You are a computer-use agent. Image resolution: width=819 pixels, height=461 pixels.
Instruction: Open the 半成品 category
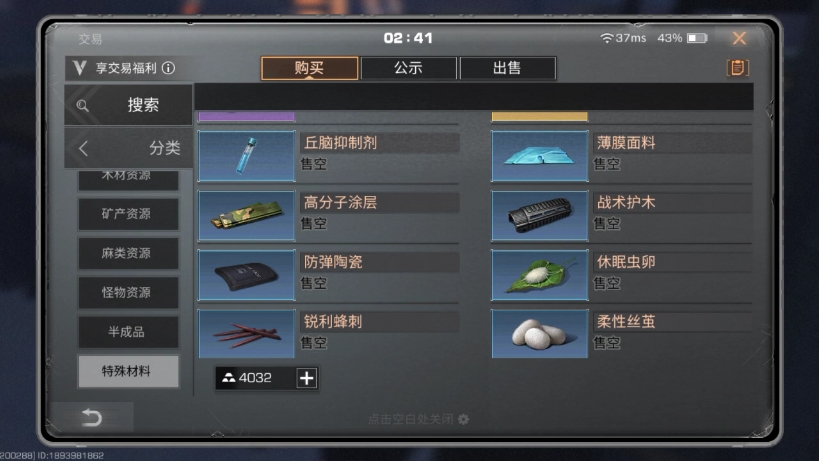point(128,332)
